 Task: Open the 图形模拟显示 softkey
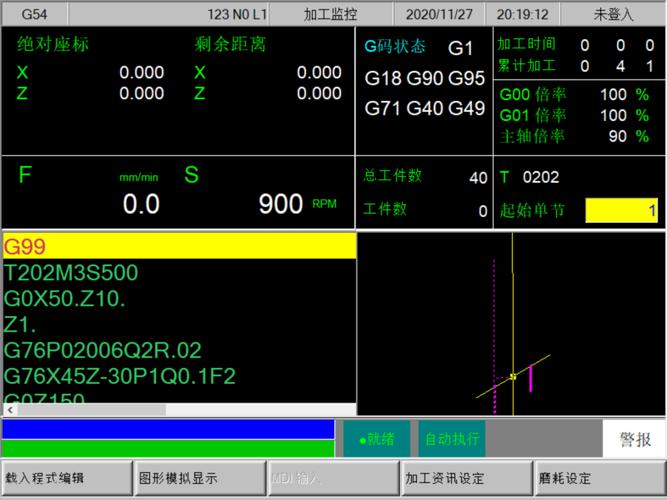click(x=199, y=478)
